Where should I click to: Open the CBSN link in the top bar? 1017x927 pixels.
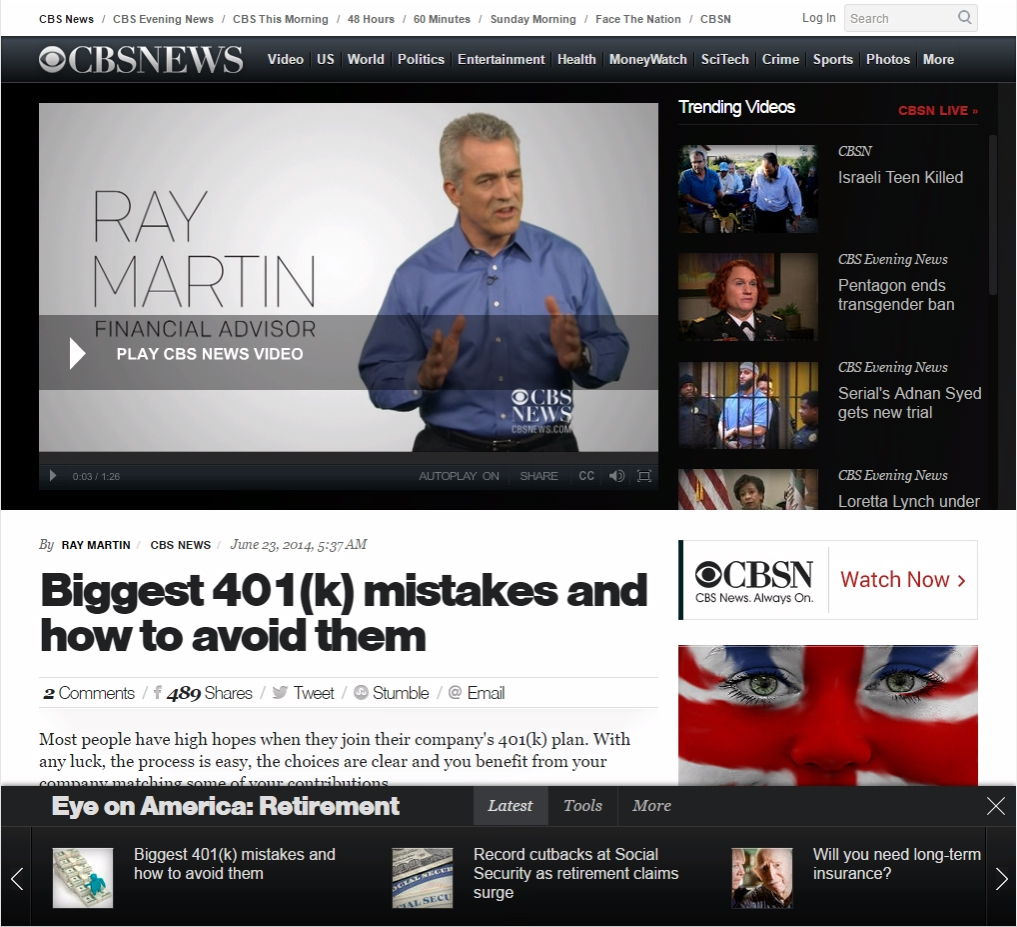[x=715, y=19]
